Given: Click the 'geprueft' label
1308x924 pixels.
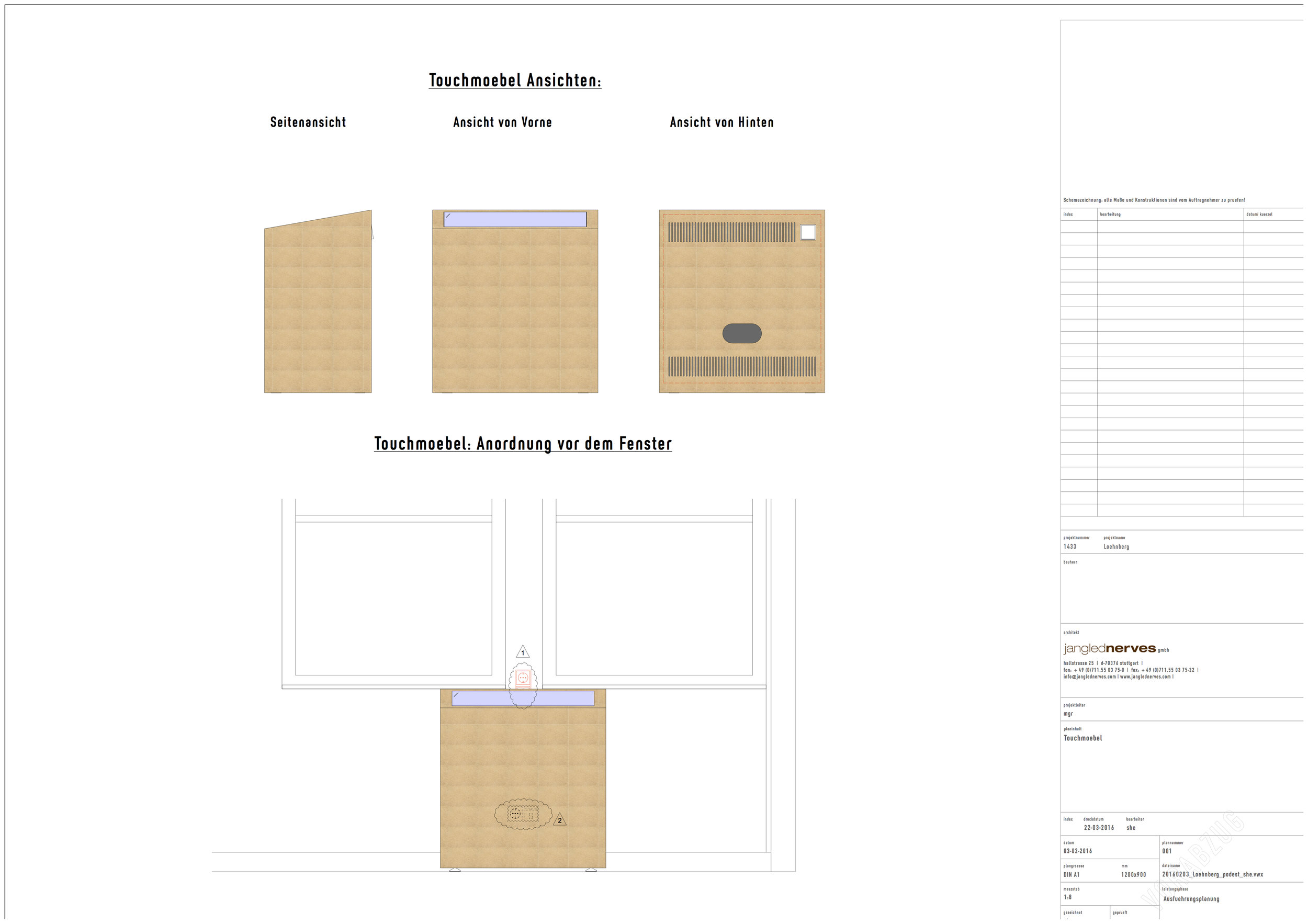Looking at the screenshot, I should click(x=1120, y=912).
